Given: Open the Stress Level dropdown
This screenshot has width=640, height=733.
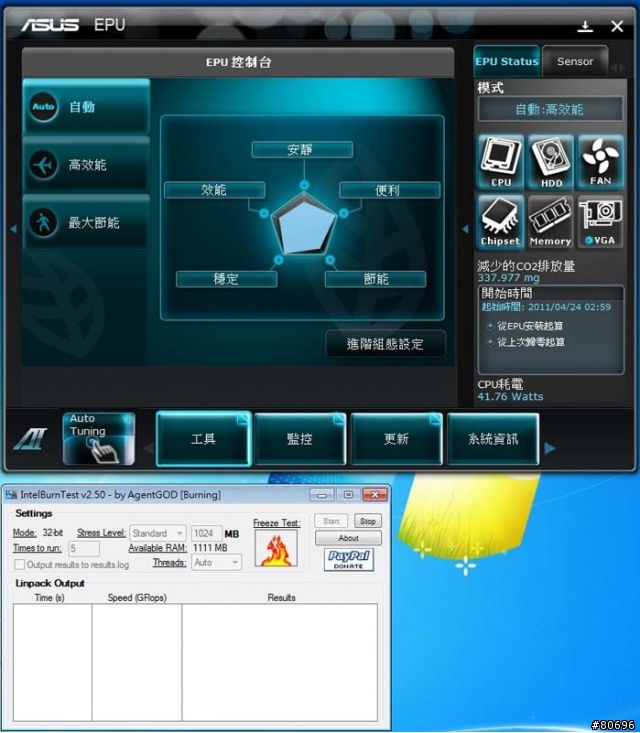Looking at the screenshot, I should pyautogui.click(x=158, y=533).
